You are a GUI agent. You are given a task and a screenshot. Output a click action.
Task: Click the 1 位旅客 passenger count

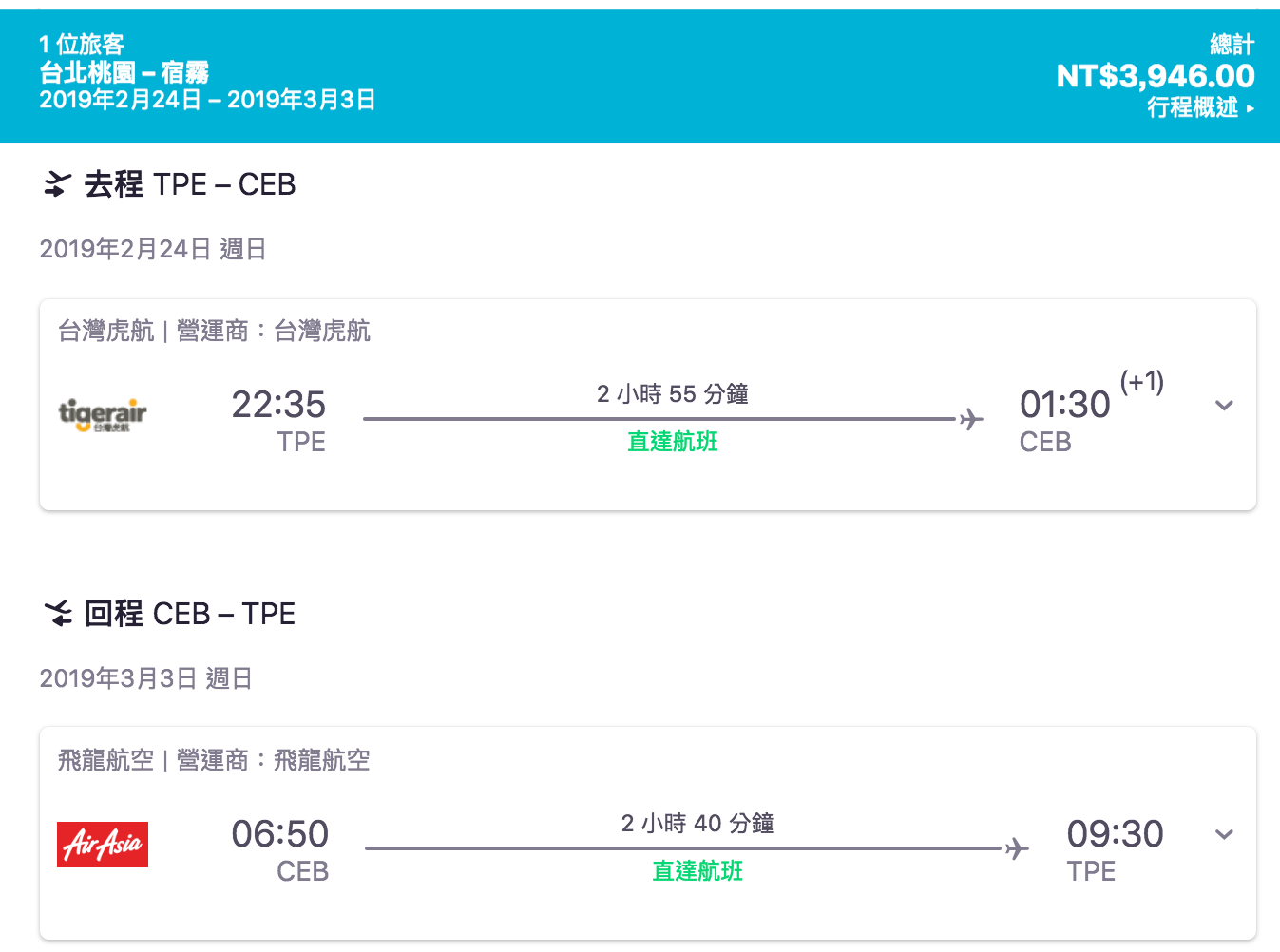coord(82,44)
